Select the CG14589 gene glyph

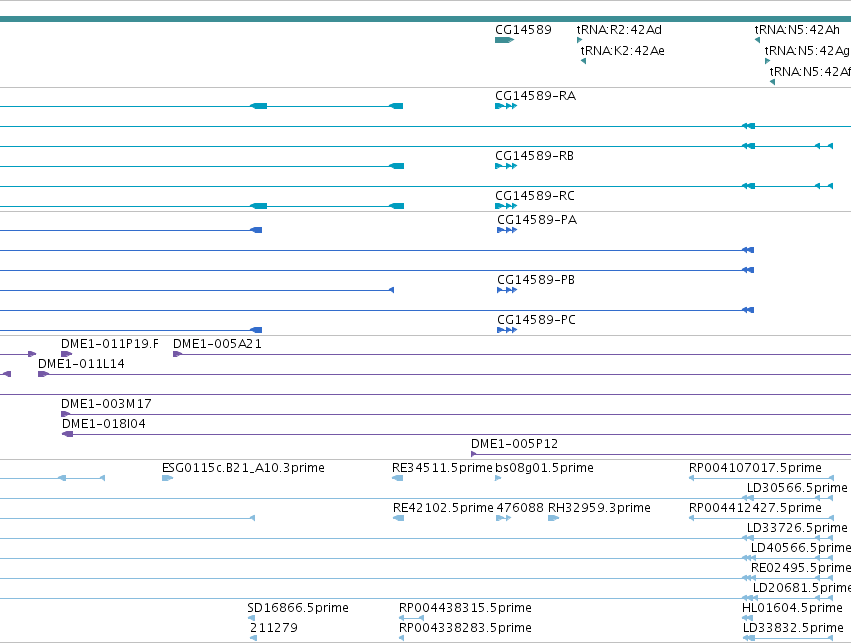(504, 40)
